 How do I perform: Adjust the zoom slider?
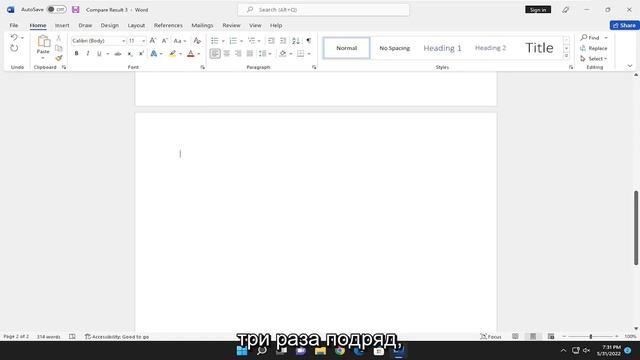[591, 336]
